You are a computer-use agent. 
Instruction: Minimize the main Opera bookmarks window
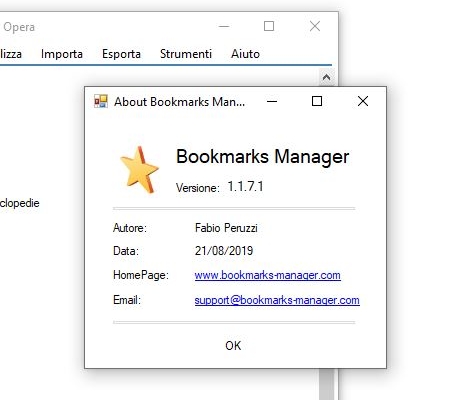pos(224,26)
